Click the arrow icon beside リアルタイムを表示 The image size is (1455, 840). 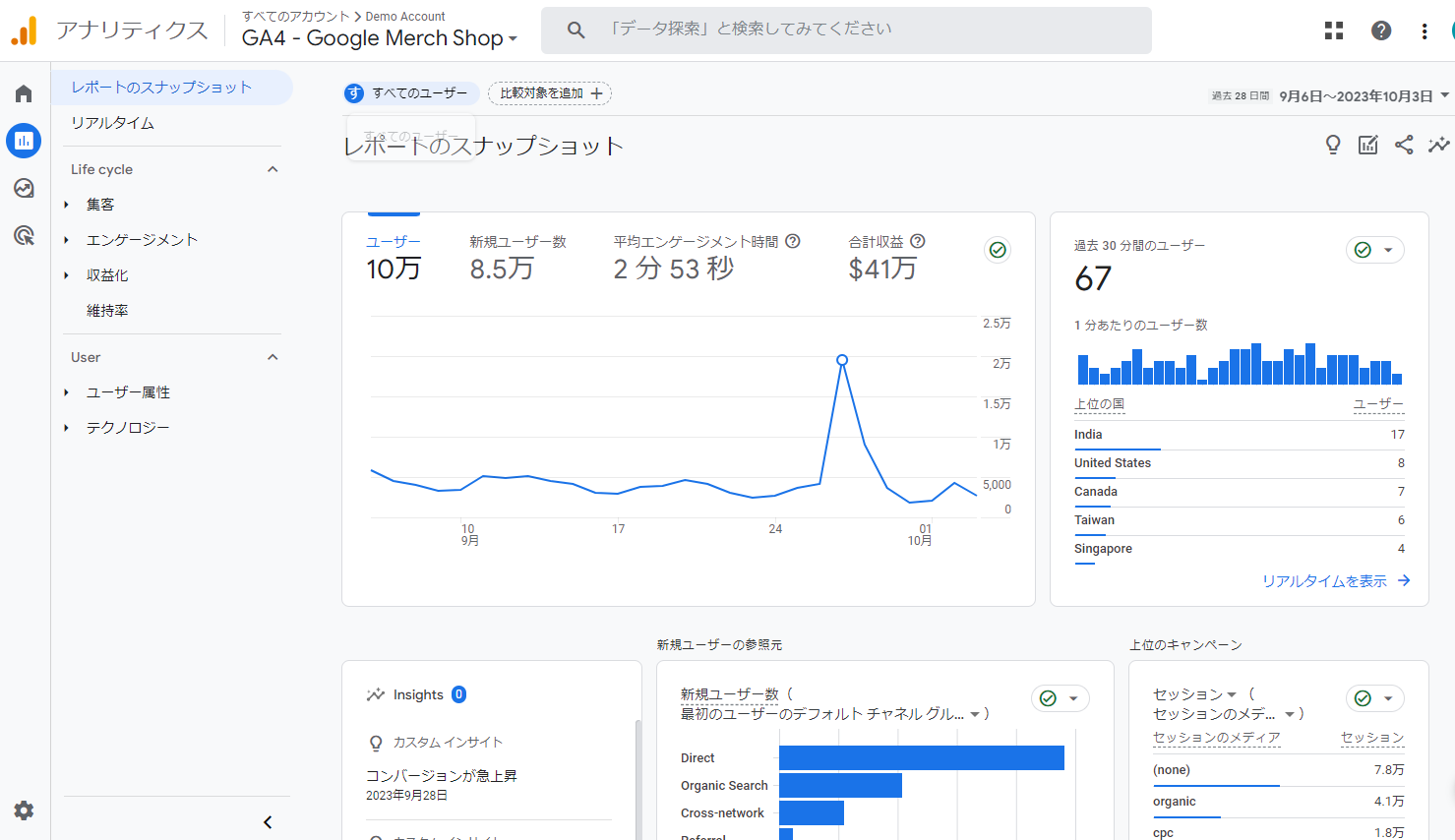coord(1404,581)
